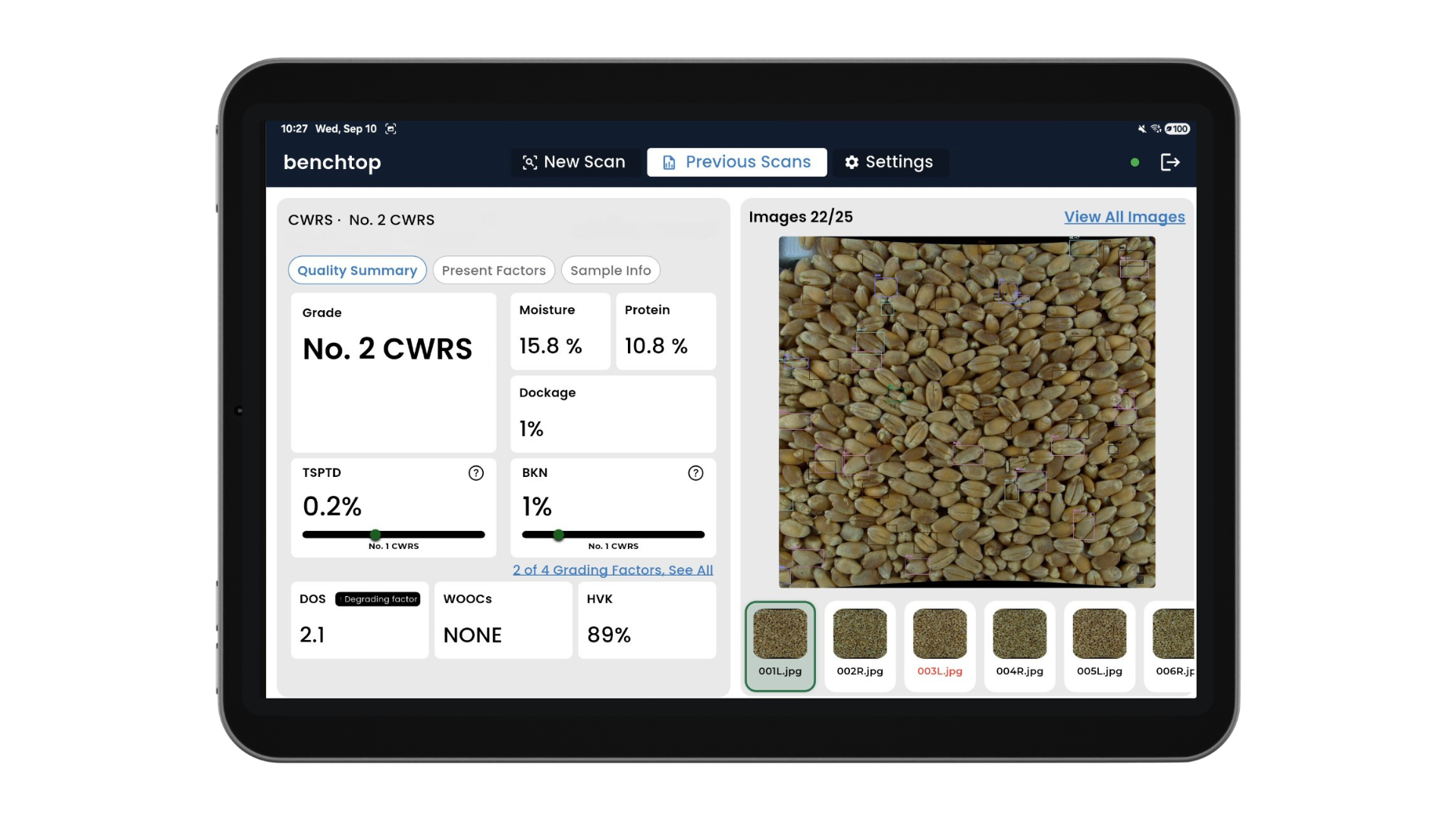This screenshot has height=819, width=1456.
Task: Click the logout icon in header
Action: pyautogui.click(x=1170, y=162)
